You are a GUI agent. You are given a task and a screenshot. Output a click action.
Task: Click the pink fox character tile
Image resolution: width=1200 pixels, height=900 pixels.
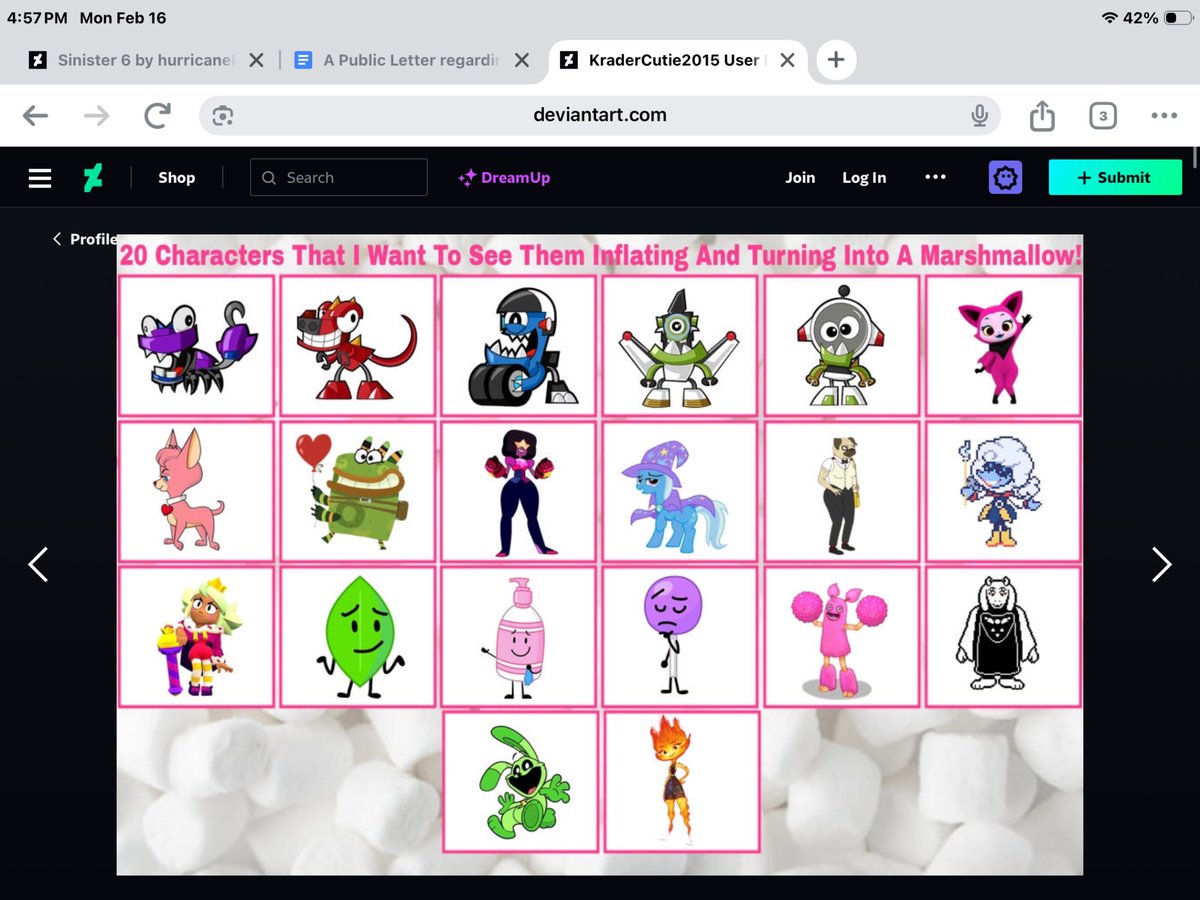(1003, 346)
